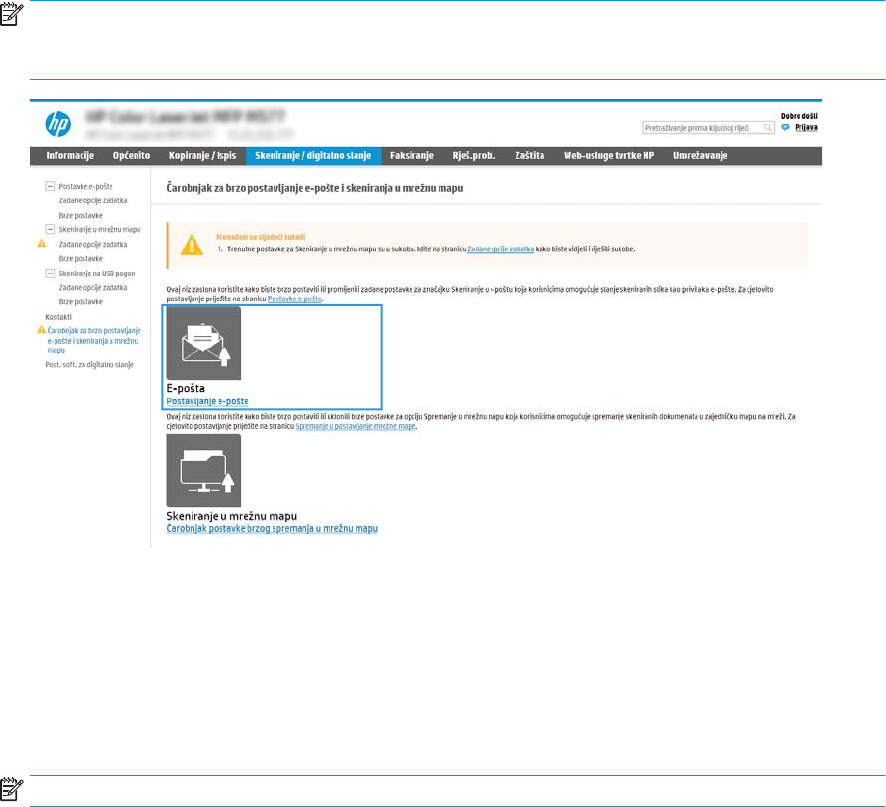
Task: Open the Umrežavanje tab
Action: pos(700,155)
